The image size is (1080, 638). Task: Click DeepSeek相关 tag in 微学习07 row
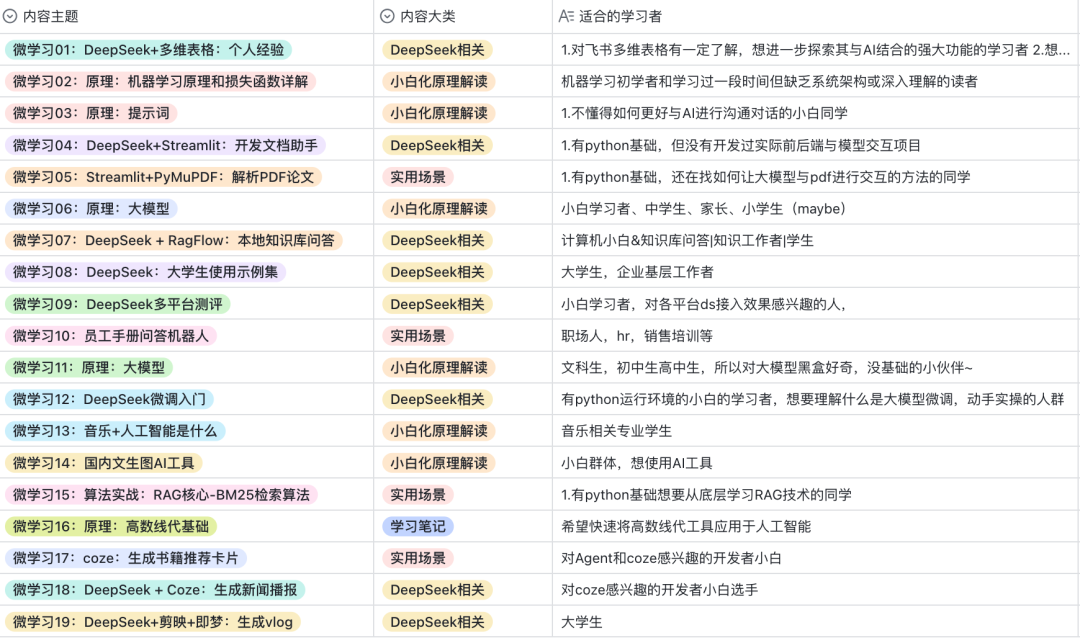437,240
